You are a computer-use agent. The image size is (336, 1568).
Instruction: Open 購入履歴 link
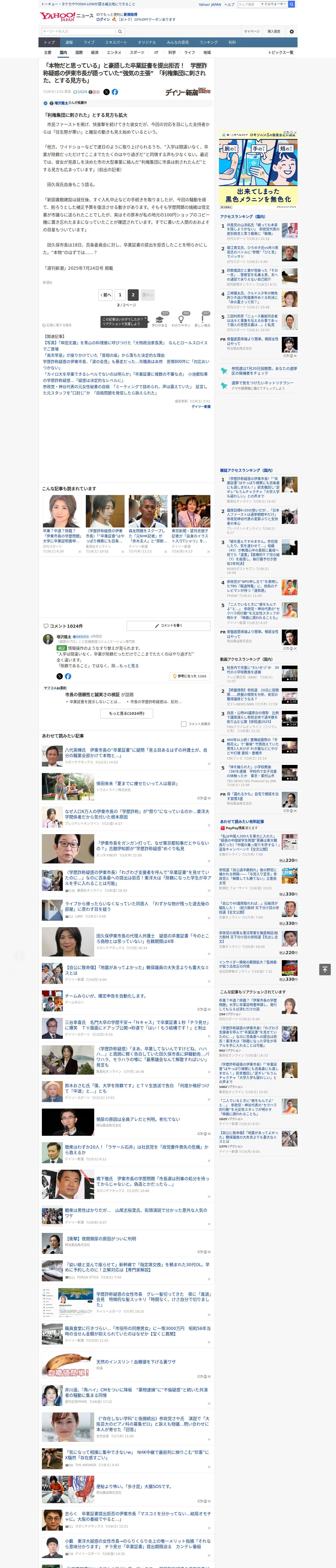pos(274,32)
